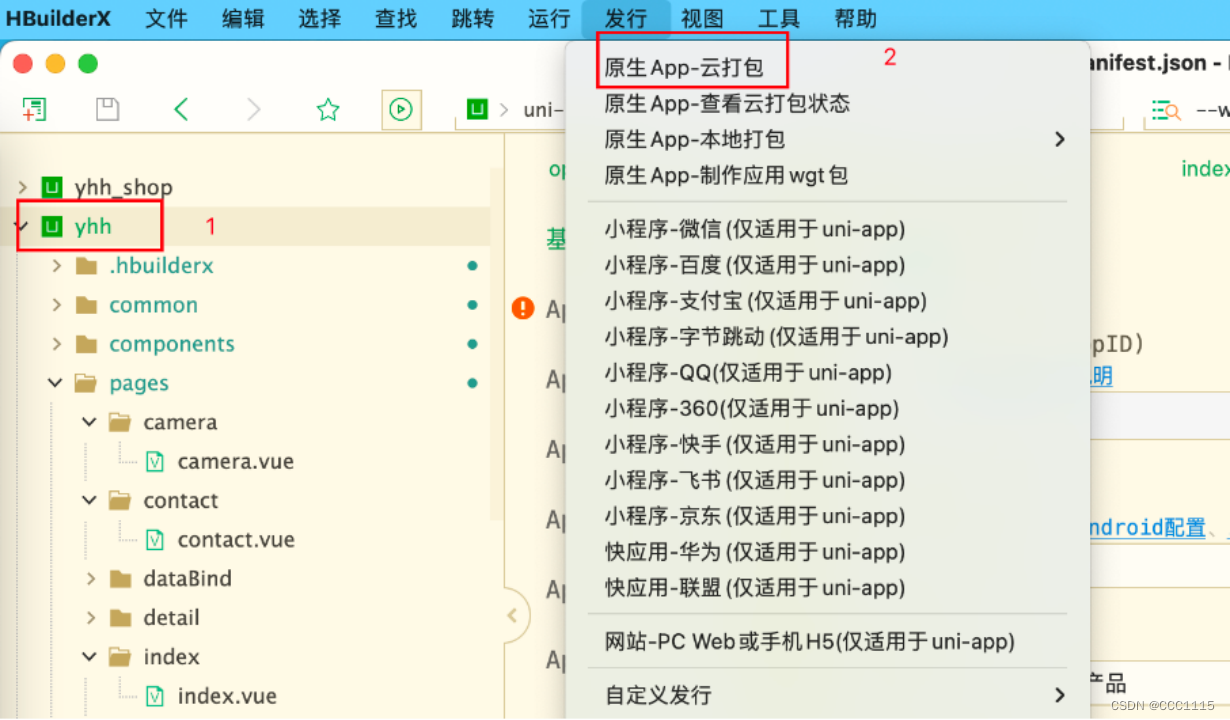Open the 工具 menu
1230x720 pixels.
click(779, 18)
